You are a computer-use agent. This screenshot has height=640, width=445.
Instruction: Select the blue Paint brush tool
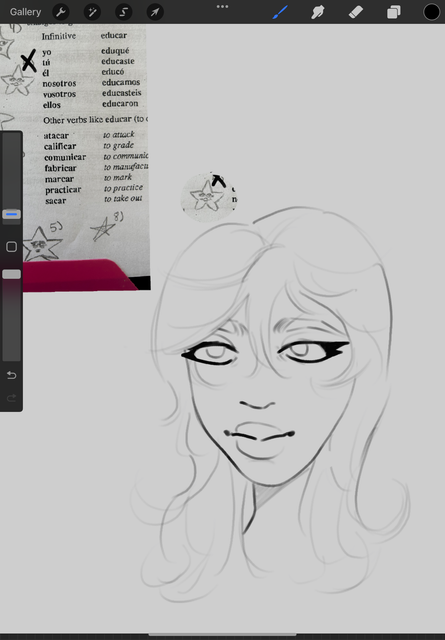coord(280,12)
